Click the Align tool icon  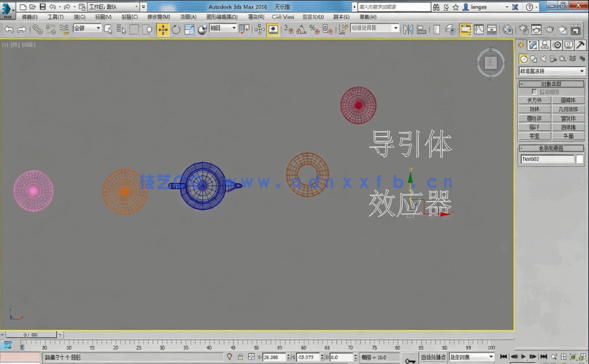(422, 30)
